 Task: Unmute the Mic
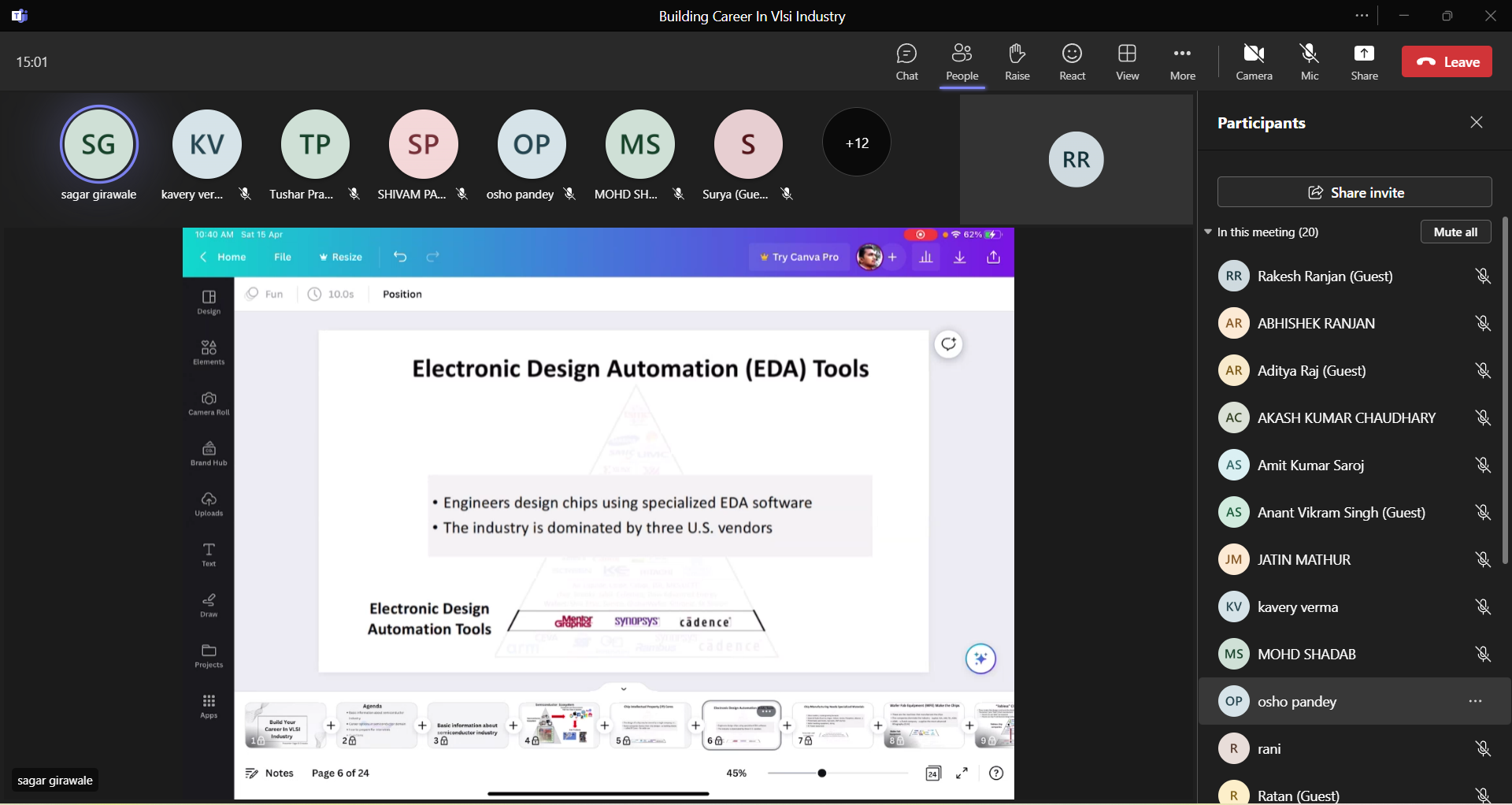click(1309, 62)
